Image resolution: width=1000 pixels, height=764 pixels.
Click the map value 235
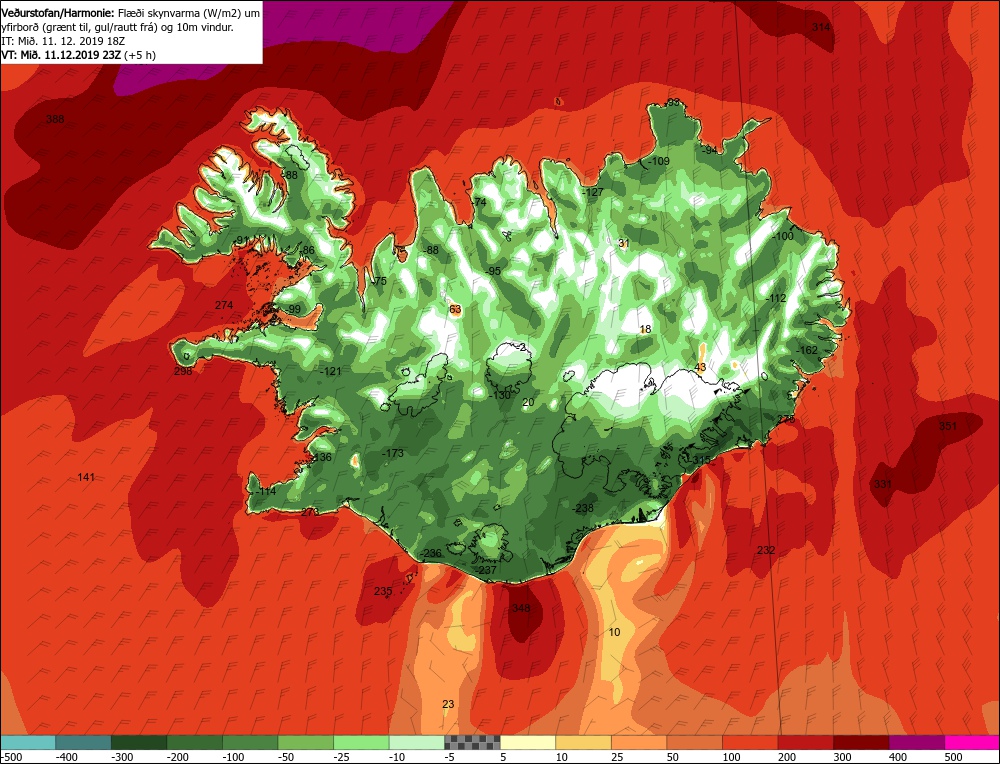point(383,591)
